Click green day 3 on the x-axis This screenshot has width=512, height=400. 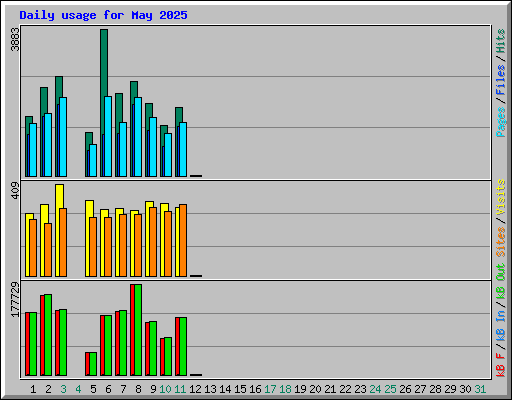coord(63,389)
